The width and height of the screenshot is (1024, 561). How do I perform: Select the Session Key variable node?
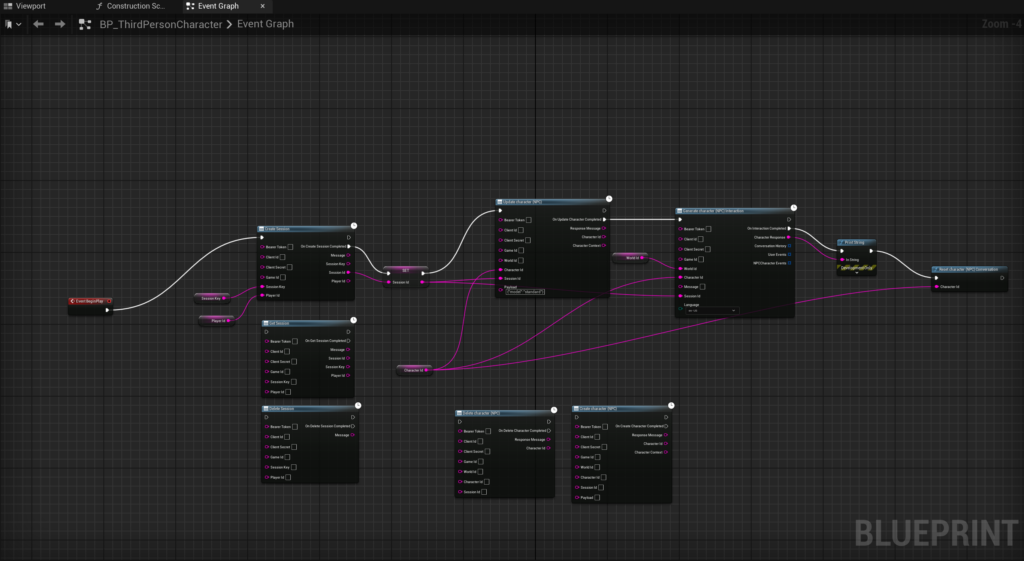click(x=212, y=298)
